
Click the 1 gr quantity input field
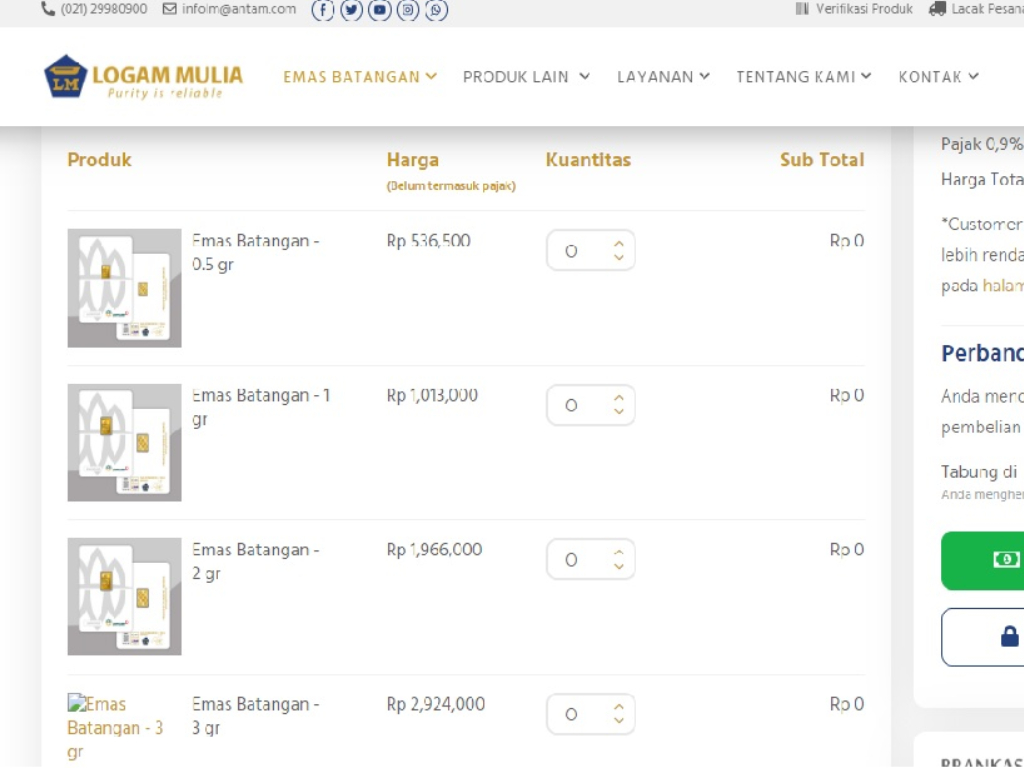pos(590,406)
